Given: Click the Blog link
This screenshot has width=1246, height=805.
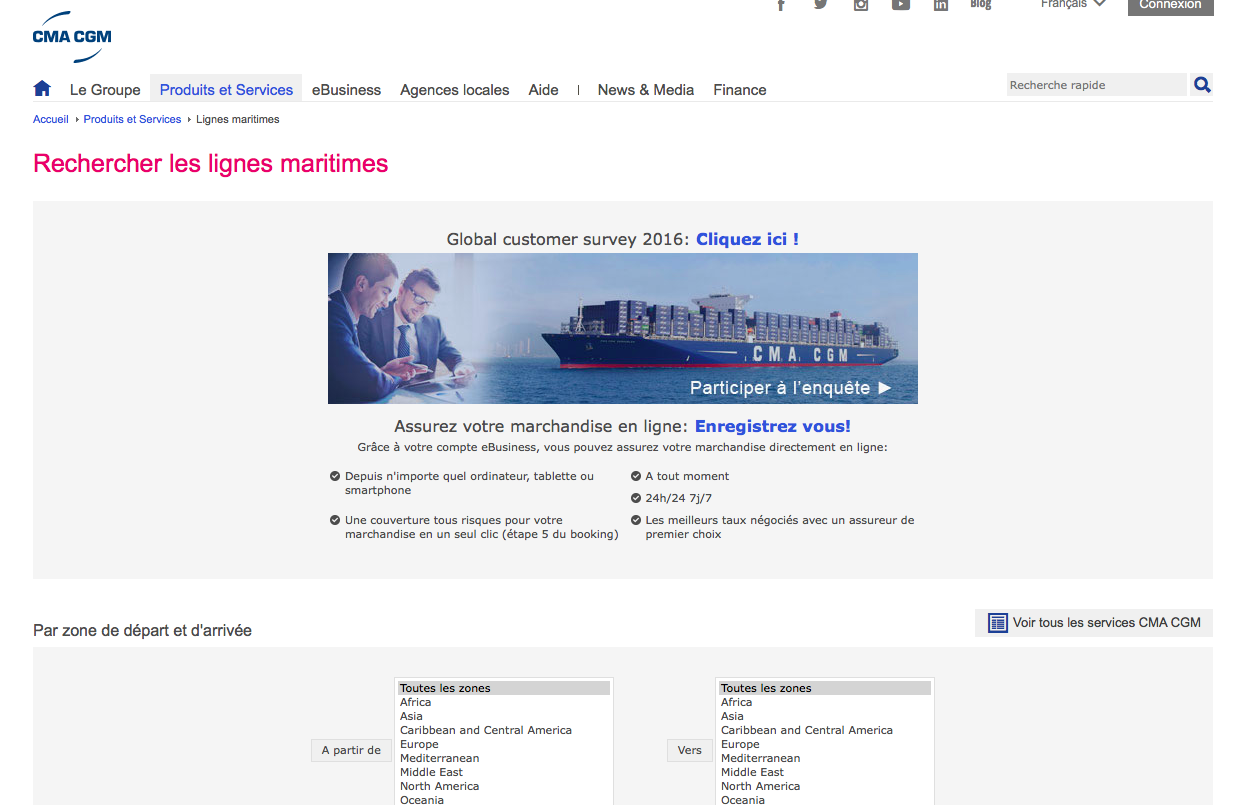Looking at the screenshot, I should [x=981, y=4].
